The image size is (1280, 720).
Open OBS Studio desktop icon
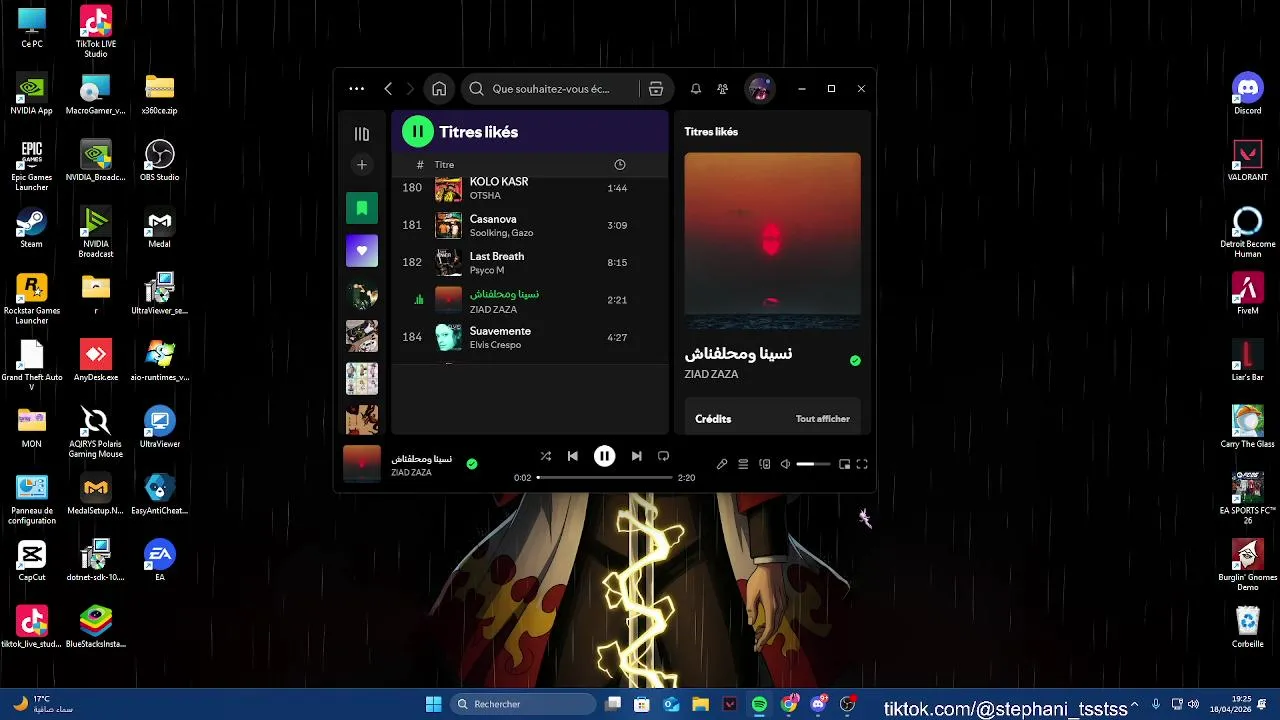[160, 161]
